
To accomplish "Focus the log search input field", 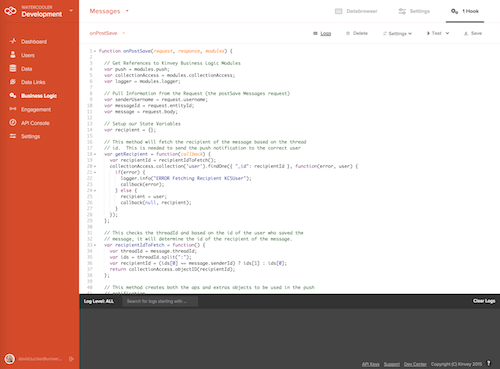I will 160,301.
